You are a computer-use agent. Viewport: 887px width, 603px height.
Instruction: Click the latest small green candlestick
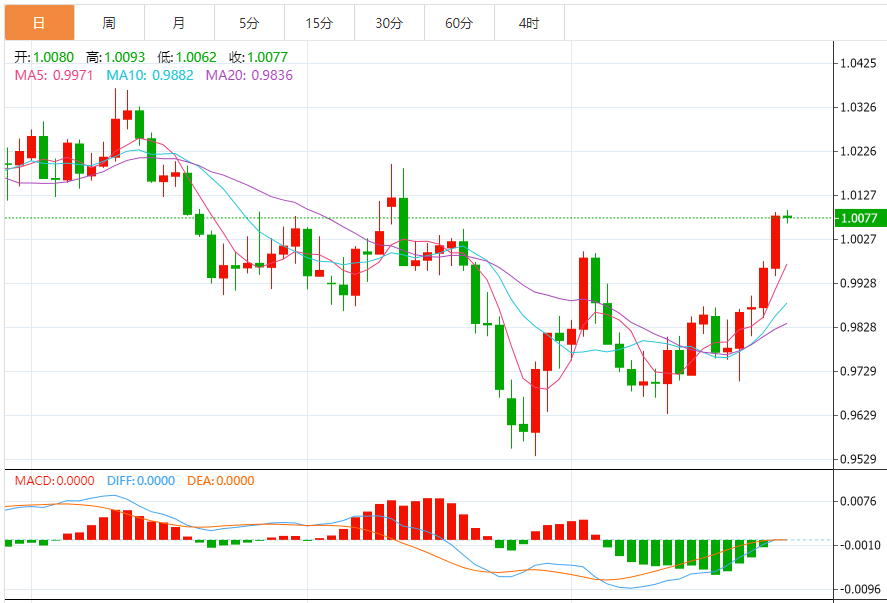pyautogui.click(x=787, y=217)
